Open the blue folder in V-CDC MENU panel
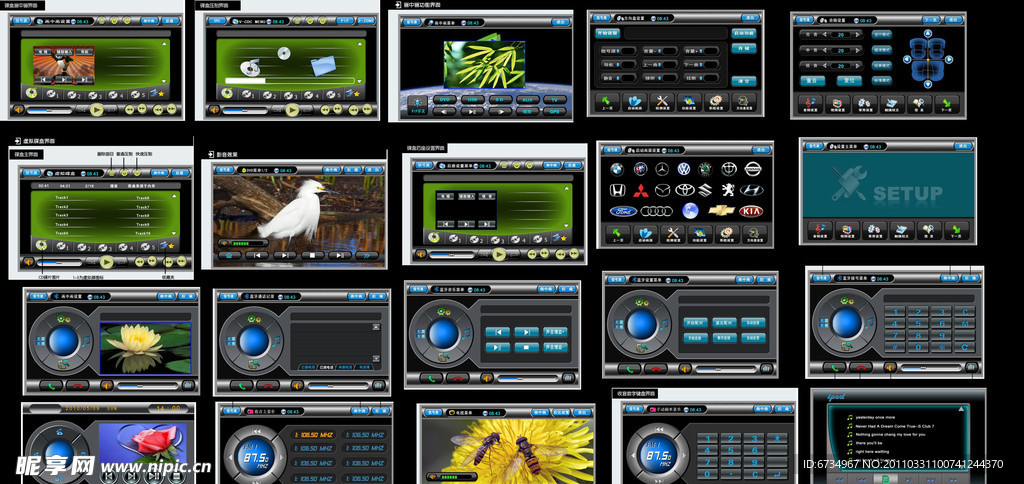The height and width of the screenshot is (484, 1024). 323,66
